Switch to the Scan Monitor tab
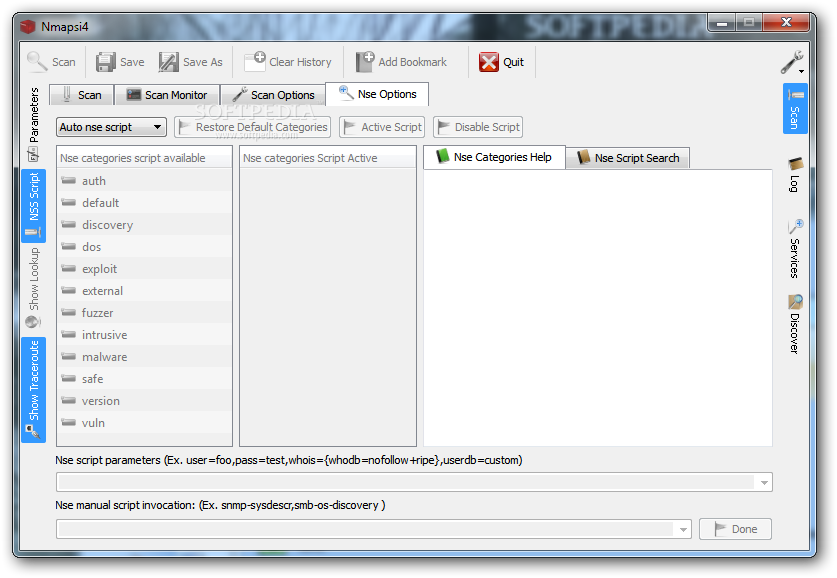837x578 pixels. (167, 95)
